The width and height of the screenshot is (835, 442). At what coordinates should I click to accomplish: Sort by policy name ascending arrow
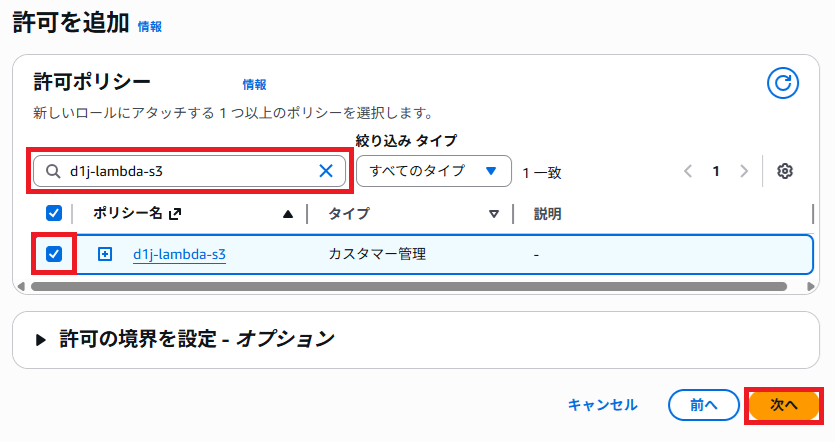pyautogui.click(x=288, y=213)
